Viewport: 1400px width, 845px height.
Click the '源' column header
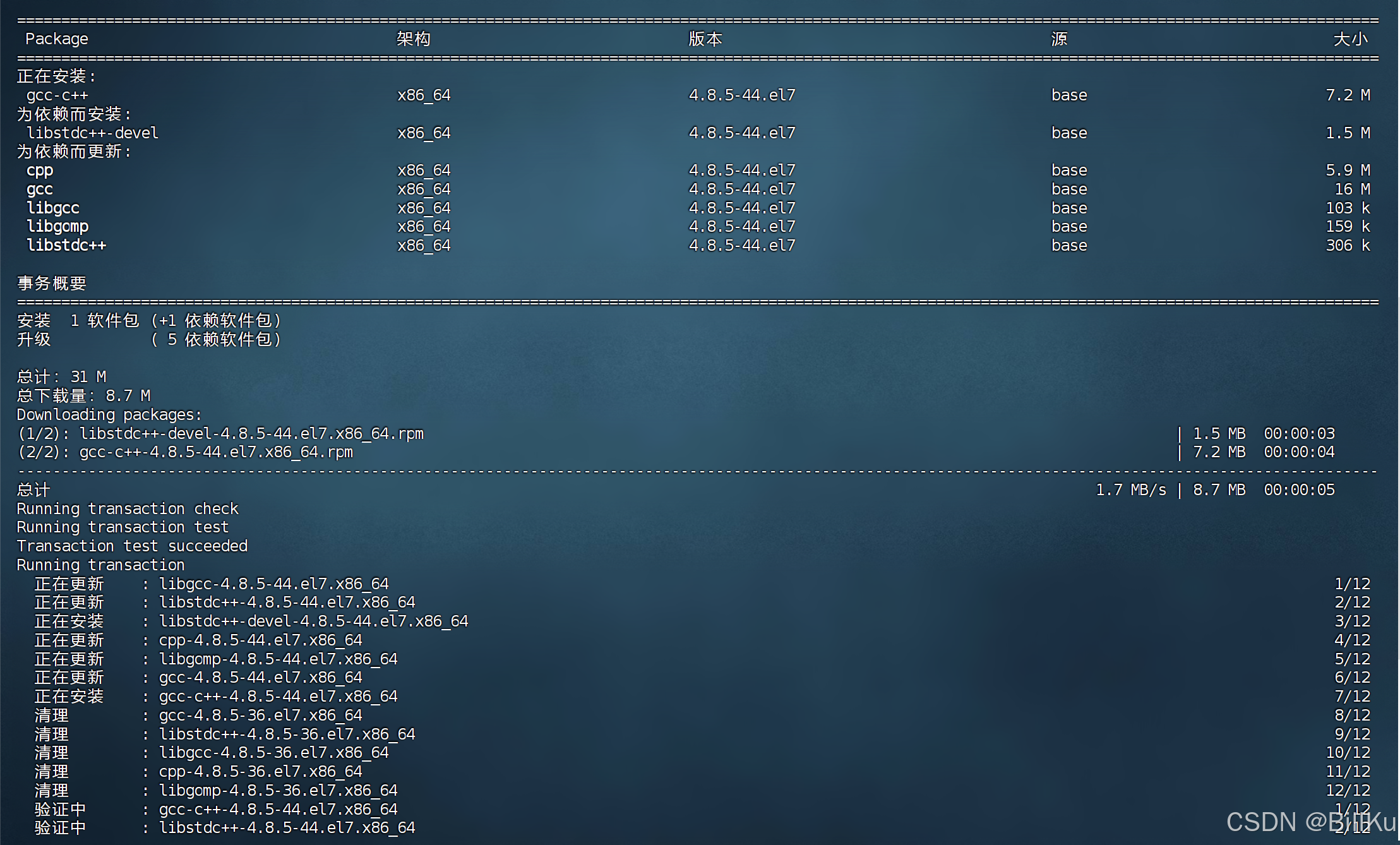[1059, 39]
